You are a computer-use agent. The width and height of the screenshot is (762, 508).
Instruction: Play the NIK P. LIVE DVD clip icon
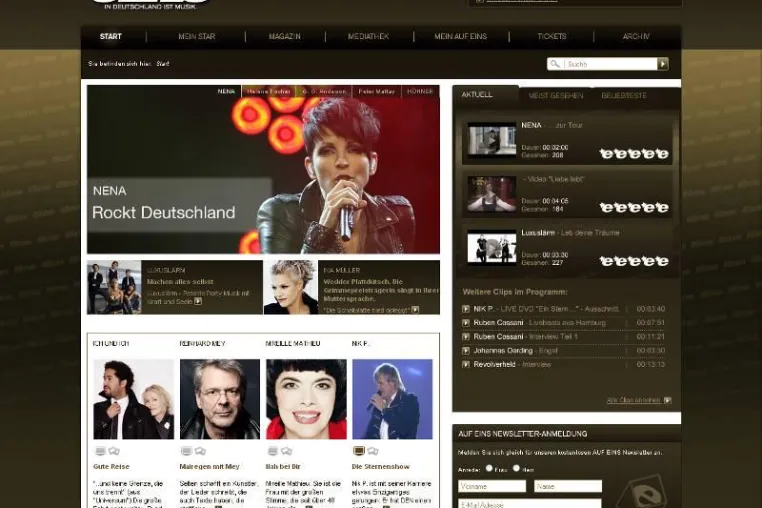[x=466, y=309]
